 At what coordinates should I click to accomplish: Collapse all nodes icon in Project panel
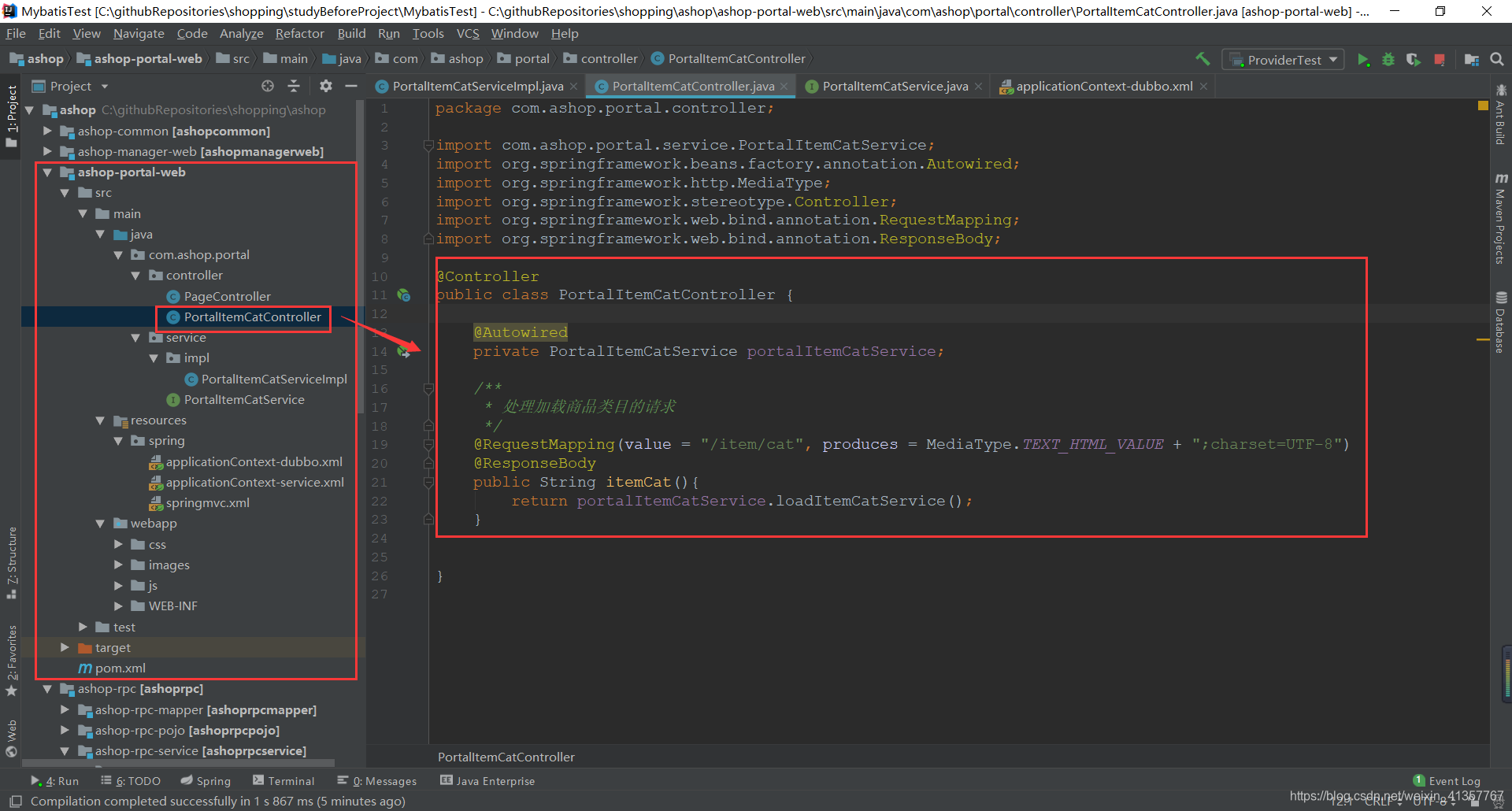294,86
